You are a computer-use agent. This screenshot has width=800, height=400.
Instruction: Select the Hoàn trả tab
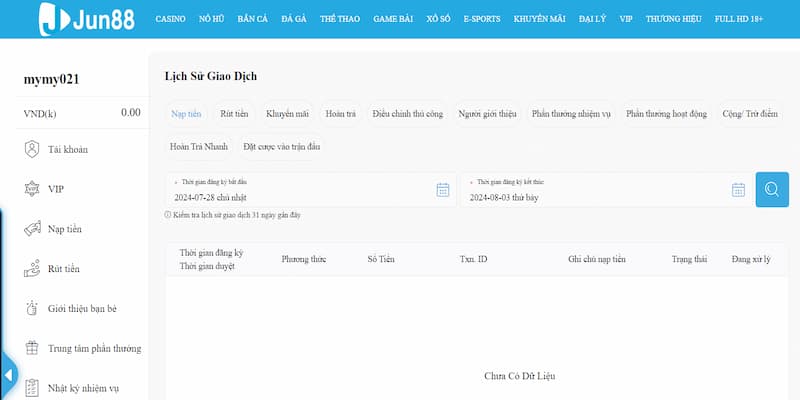340,114
